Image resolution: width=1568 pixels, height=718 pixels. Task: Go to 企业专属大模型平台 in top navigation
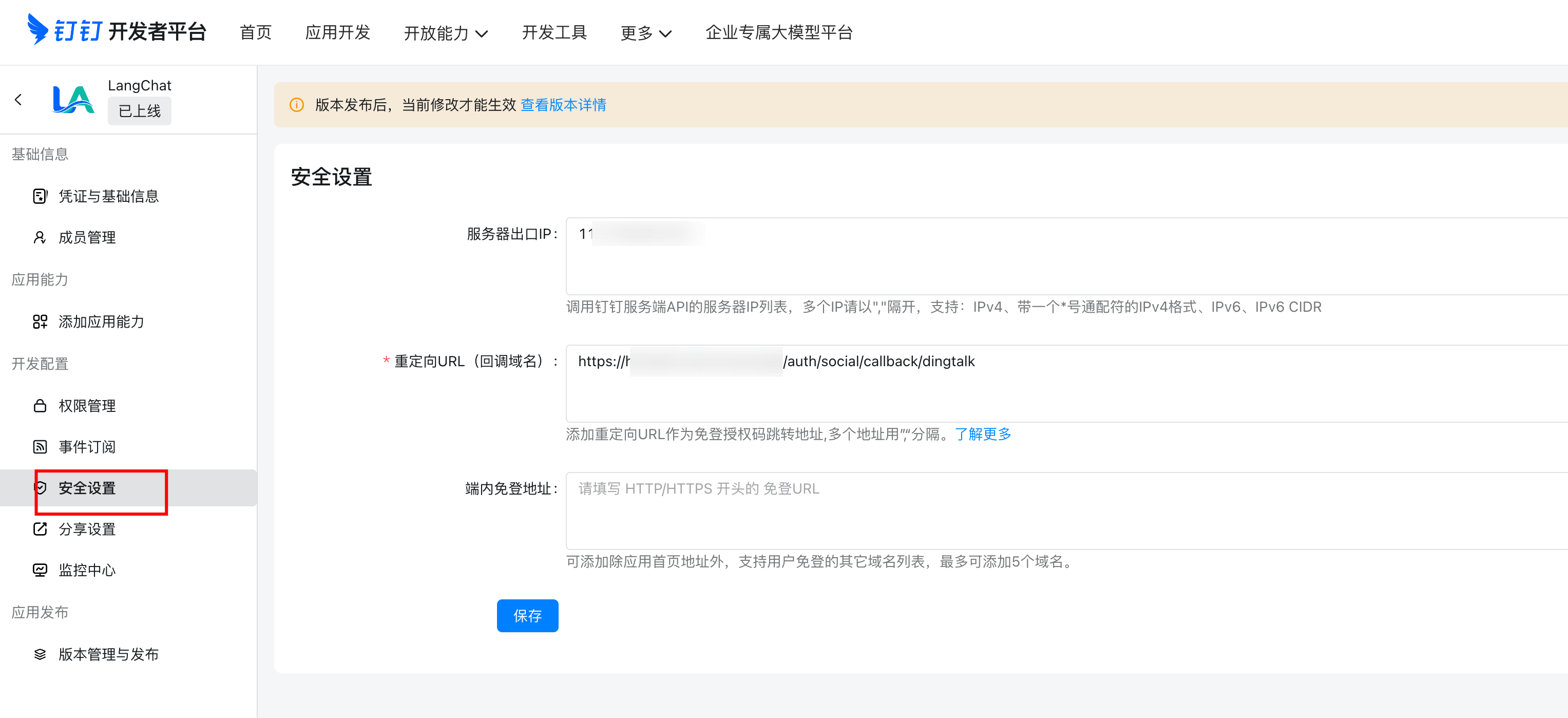point(778,32)
